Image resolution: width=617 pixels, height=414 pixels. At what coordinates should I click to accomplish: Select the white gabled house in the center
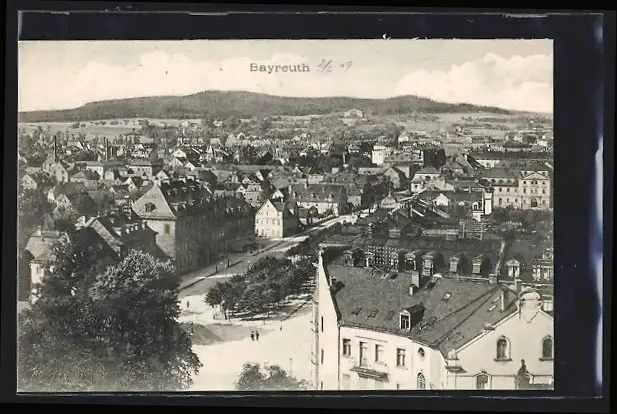(272, 219)
